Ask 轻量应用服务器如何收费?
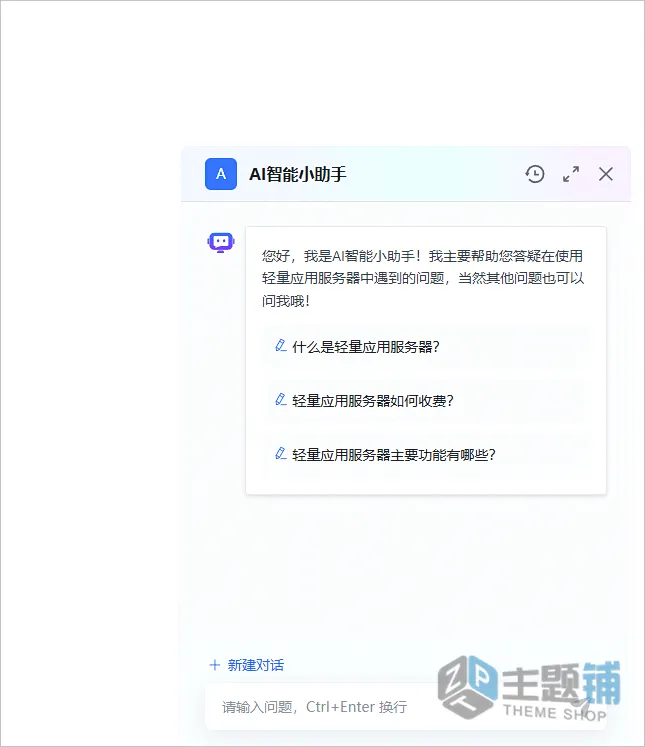 tap(373, 401)
